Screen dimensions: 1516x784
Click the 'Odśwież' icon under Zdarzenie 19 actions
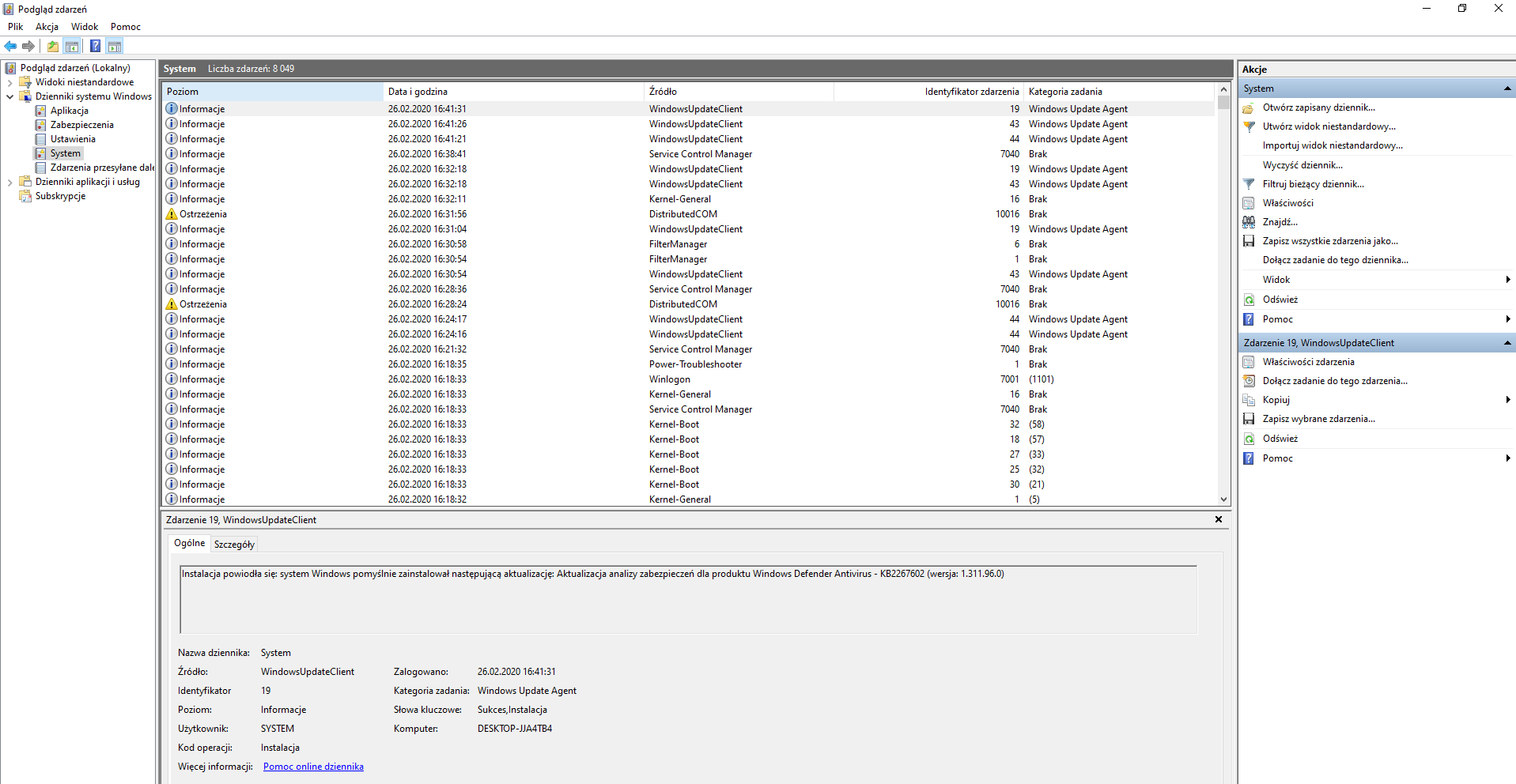pyautogui.click(x=1249, y=439)
